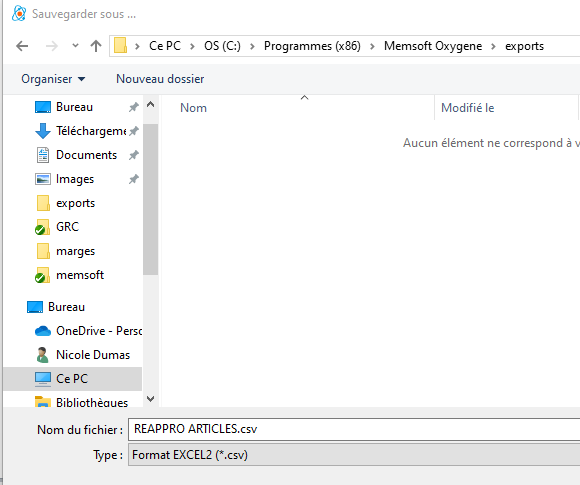
Task: Expand chevron after 'Programmes (x86)' breadcrumb
Action: point(372,46)
